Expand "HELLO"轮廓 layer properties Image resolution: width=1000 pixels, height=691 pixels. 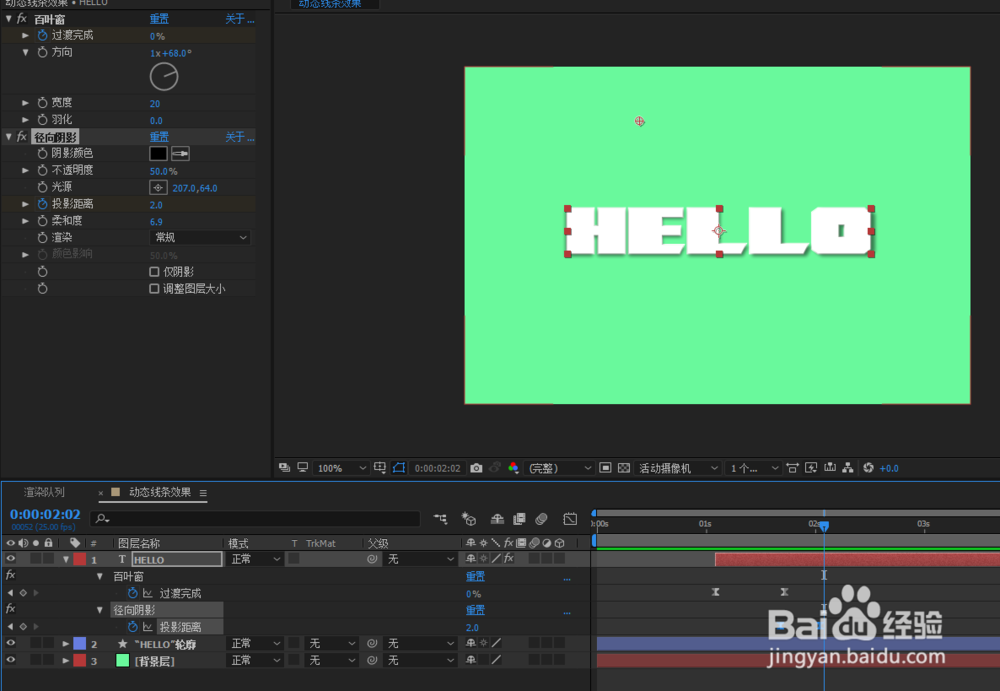(x=66, y=644)
